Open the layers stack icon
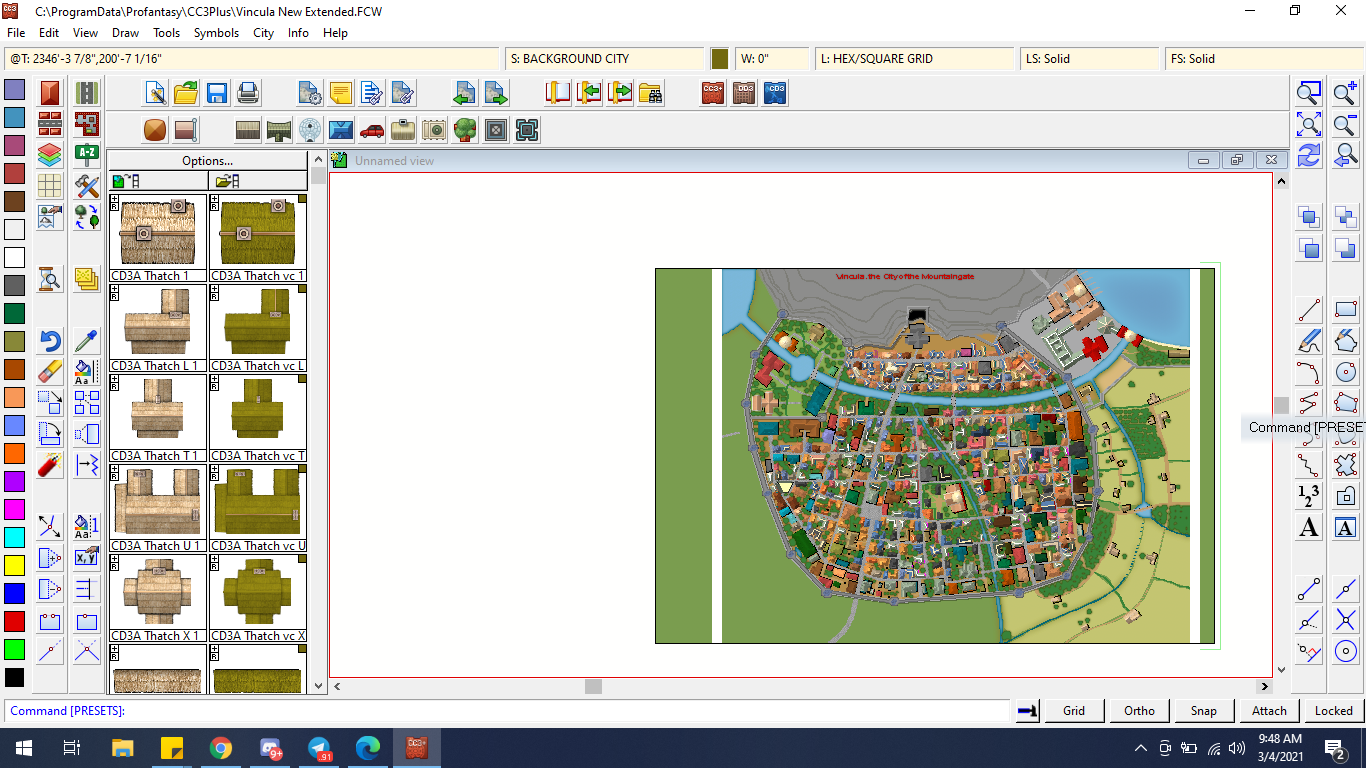 coord(50,155)
